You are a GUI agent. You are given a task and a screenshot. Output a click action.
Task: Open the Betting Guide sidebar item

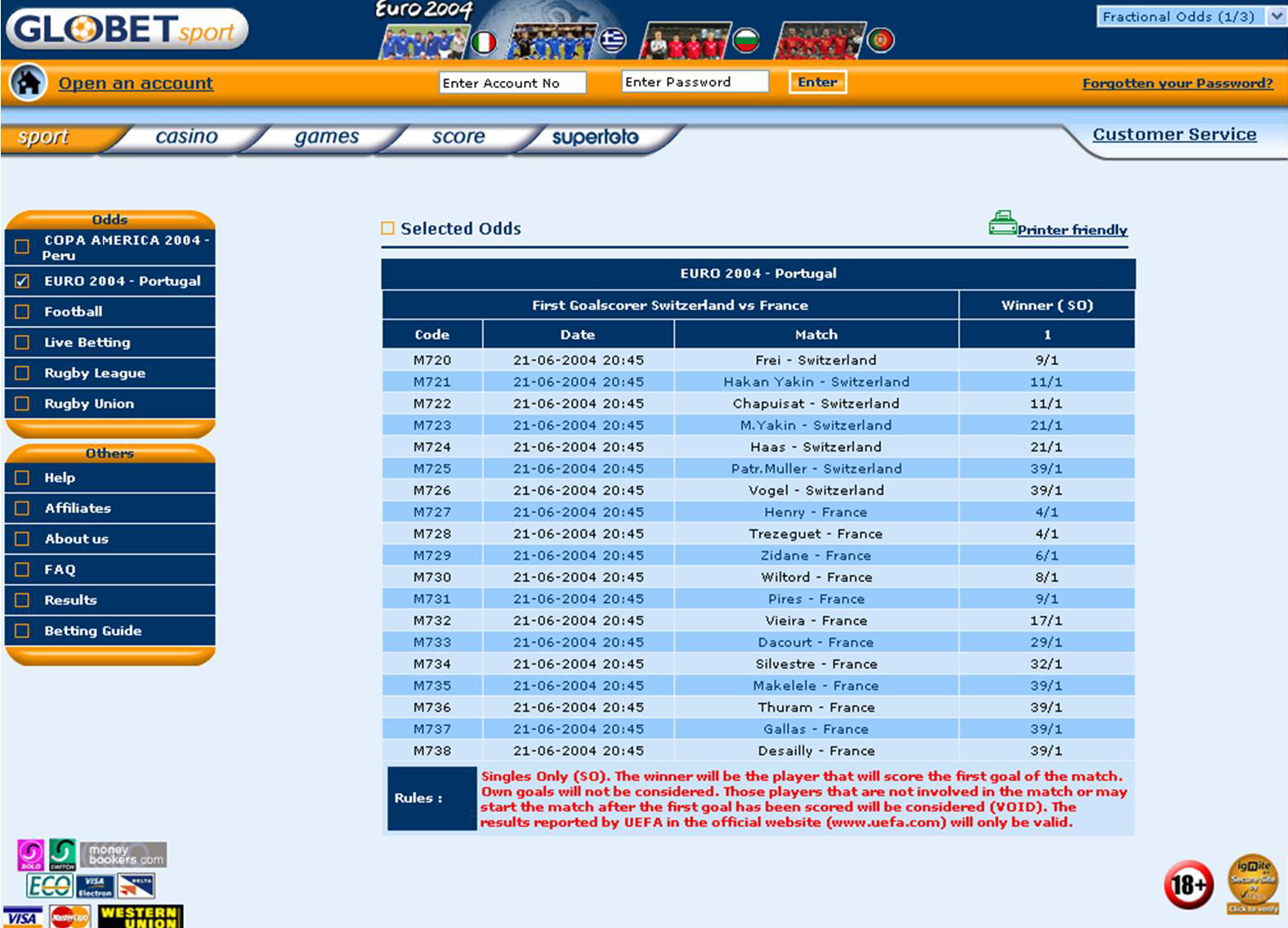[92, 631]
